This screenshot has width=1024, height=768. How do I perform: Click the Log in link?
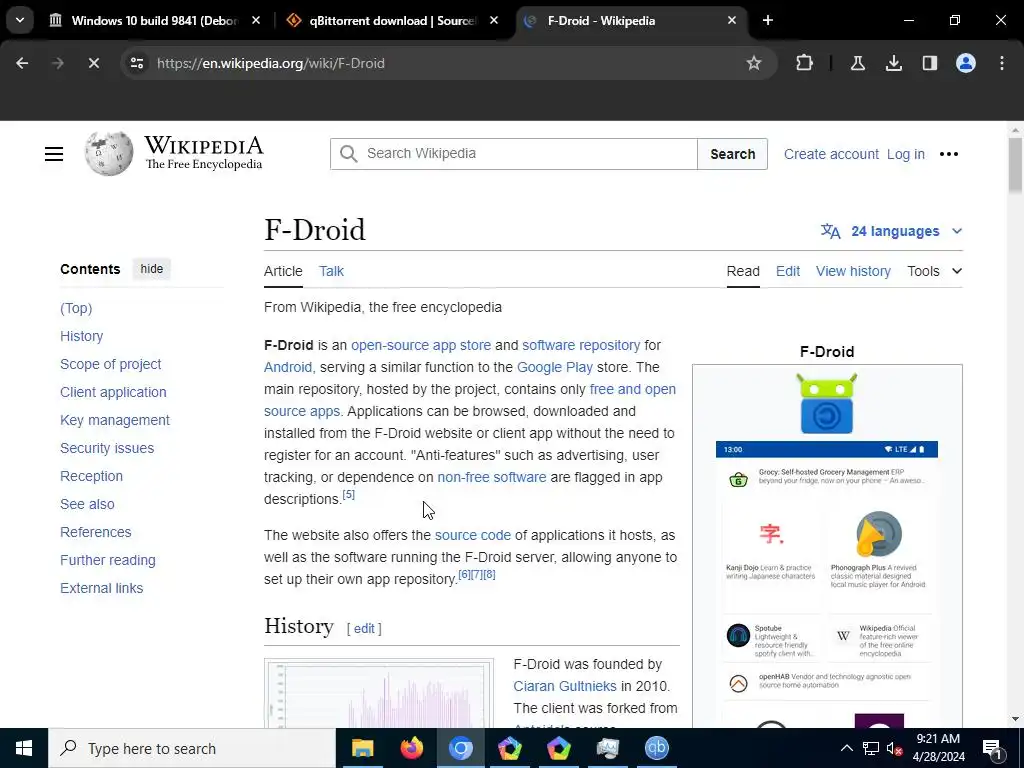(x=905, y=154)
